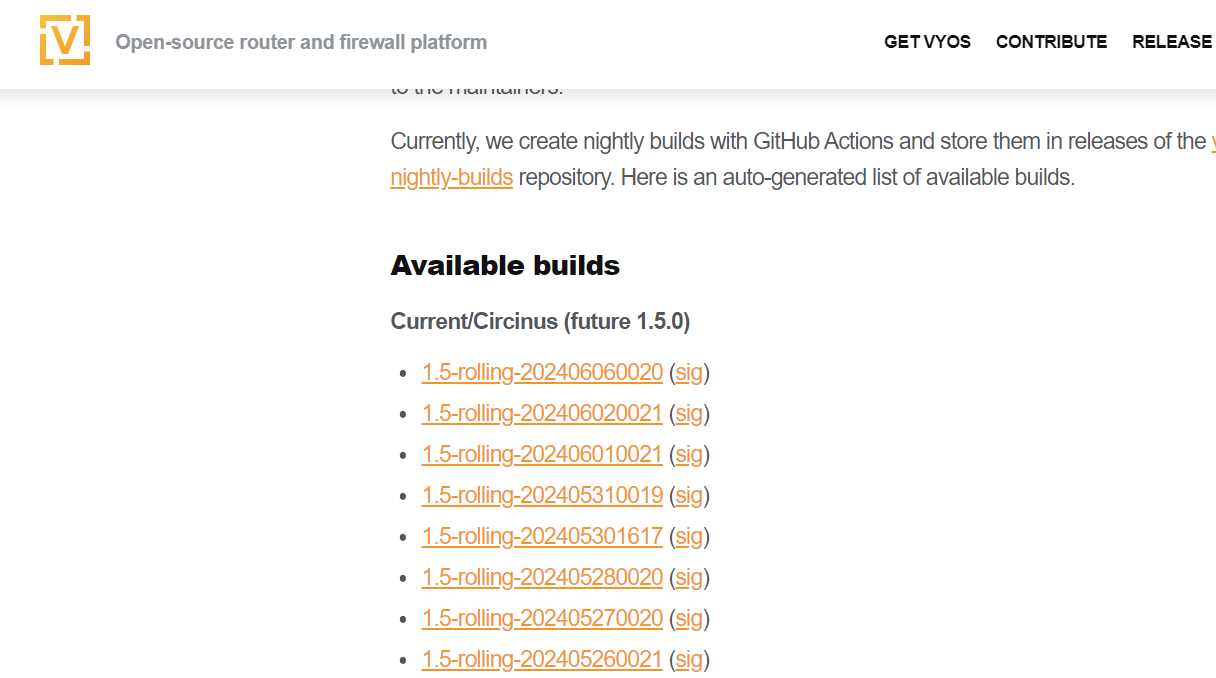Open sig for 1.5-rolling-202405260021
1216x678 pixels.
[689, 660]
